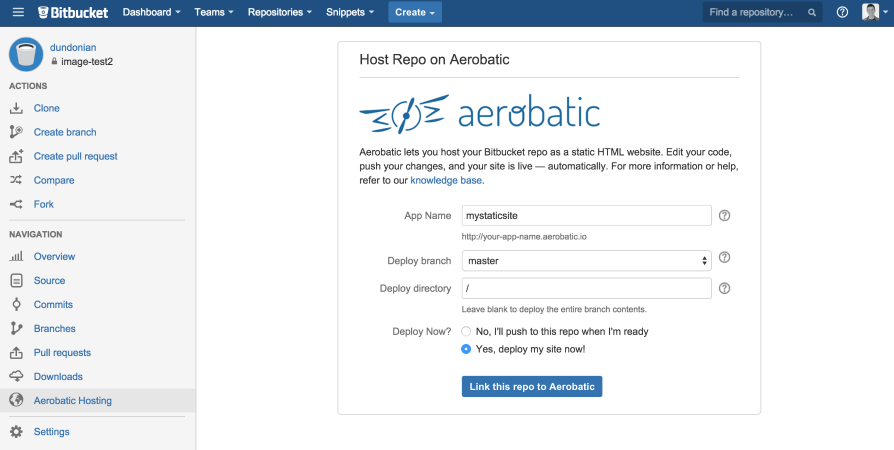Select 'No, I'll push to this repo' option
This screenshot has width=894, height=450.
click(466, 331)
